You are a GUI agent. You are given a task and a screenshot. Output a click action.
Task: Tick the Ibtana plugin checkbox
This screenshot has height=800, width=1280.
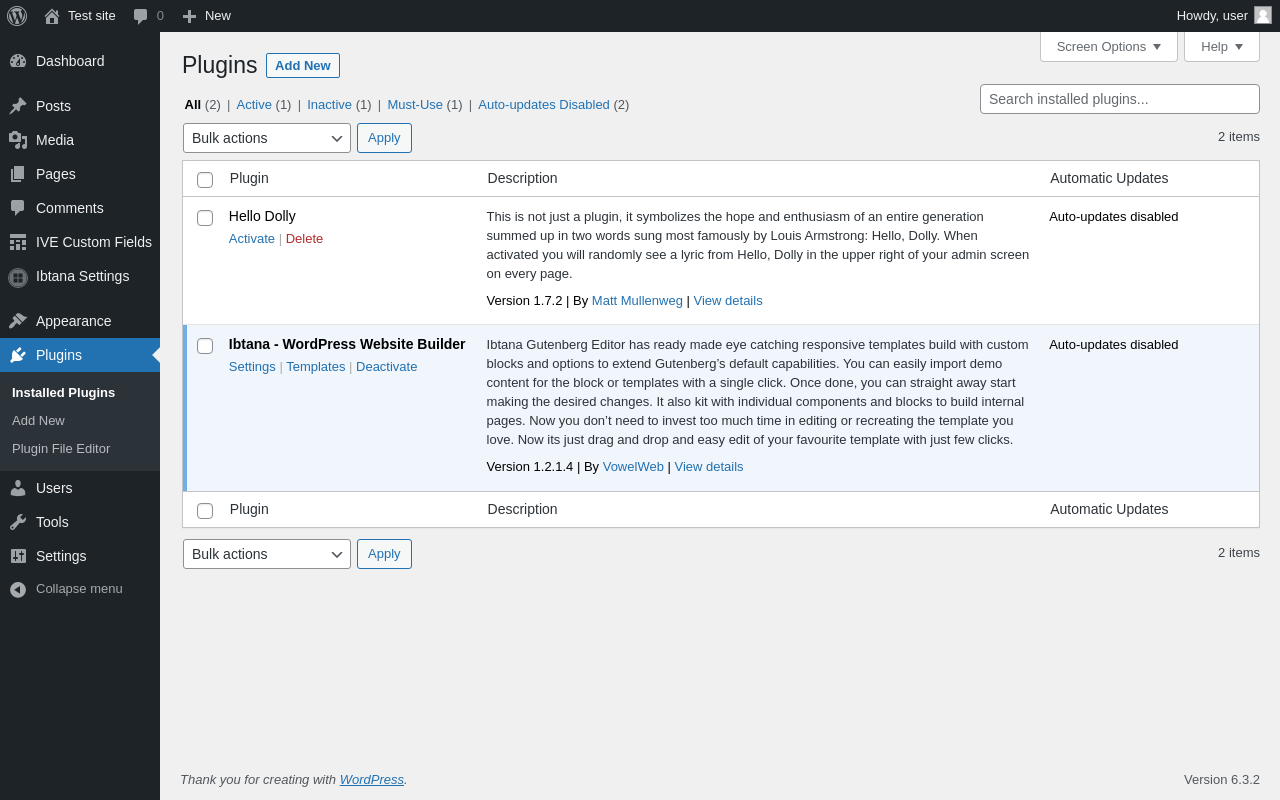click(205, 346)
